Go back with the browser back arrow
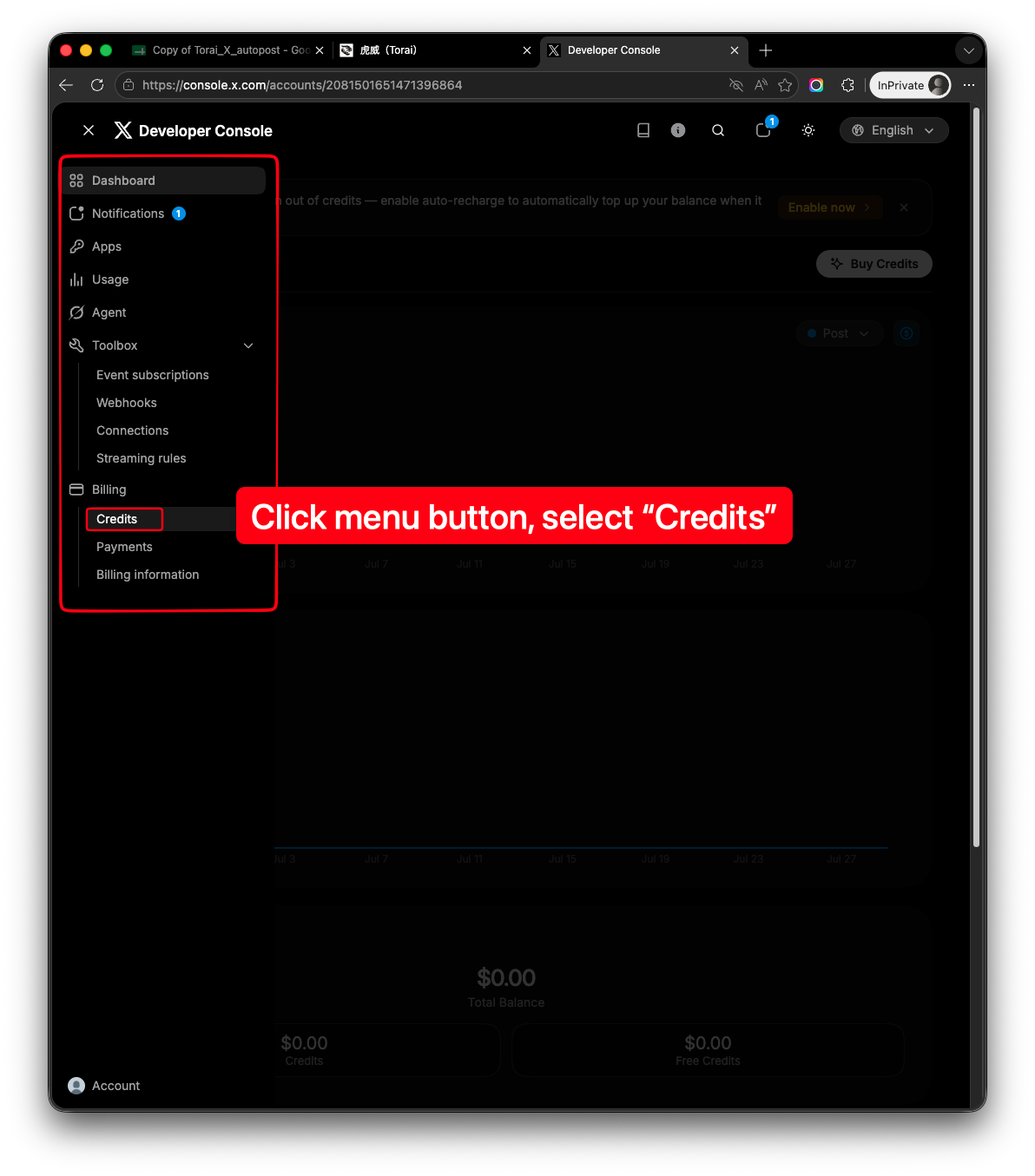The height and width of the screenshot is (1176, 1035). (66, 85)
